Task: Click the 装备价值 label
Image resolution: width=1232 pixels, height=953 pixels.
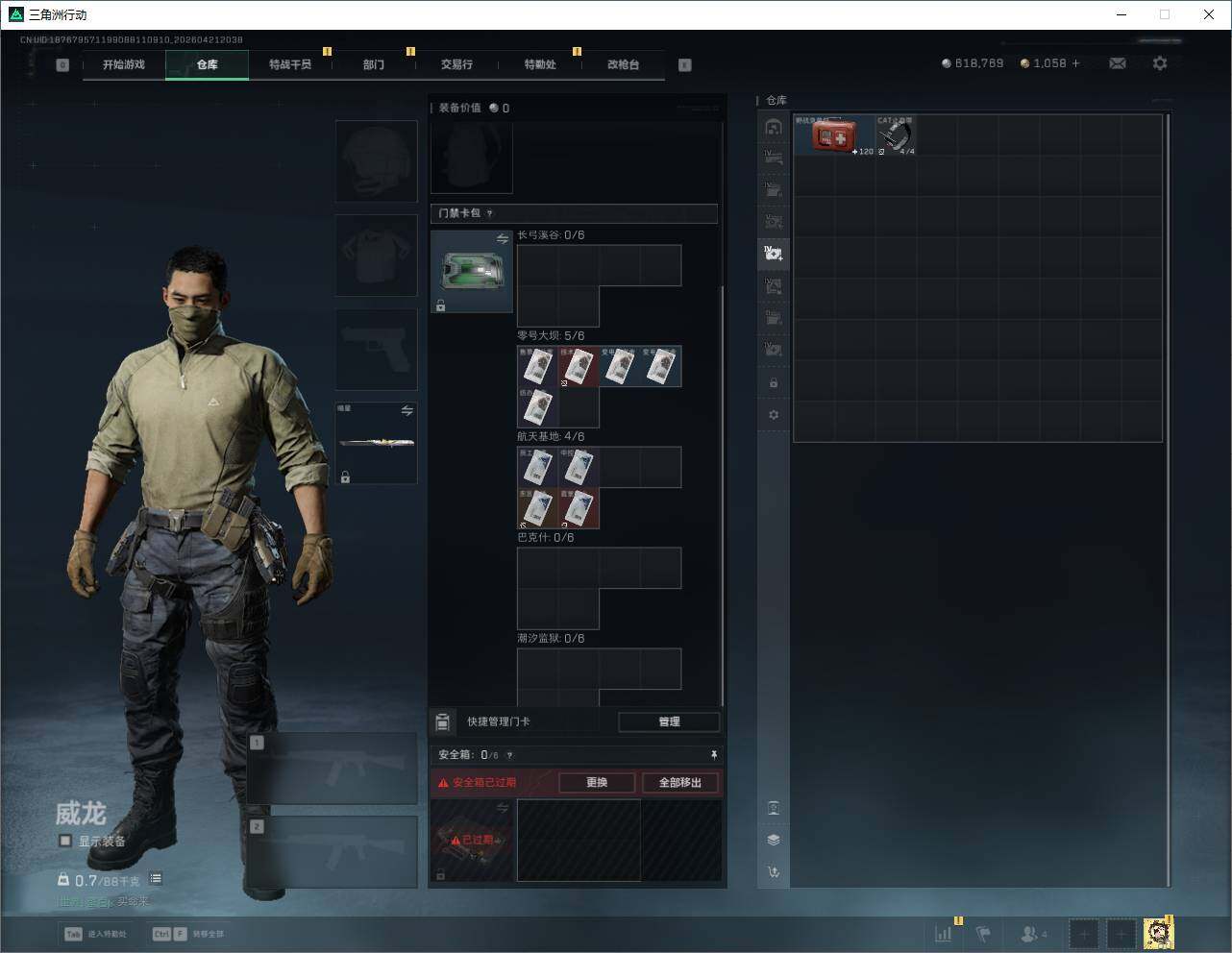Action: click(459, 108)
